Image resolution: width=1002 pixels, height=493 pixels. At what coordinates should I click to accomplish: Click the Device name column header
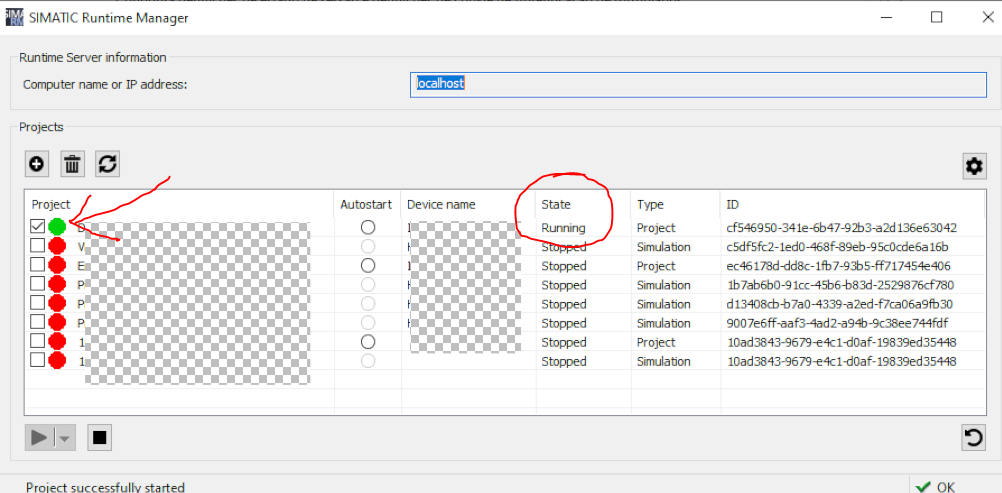point(441,204)
